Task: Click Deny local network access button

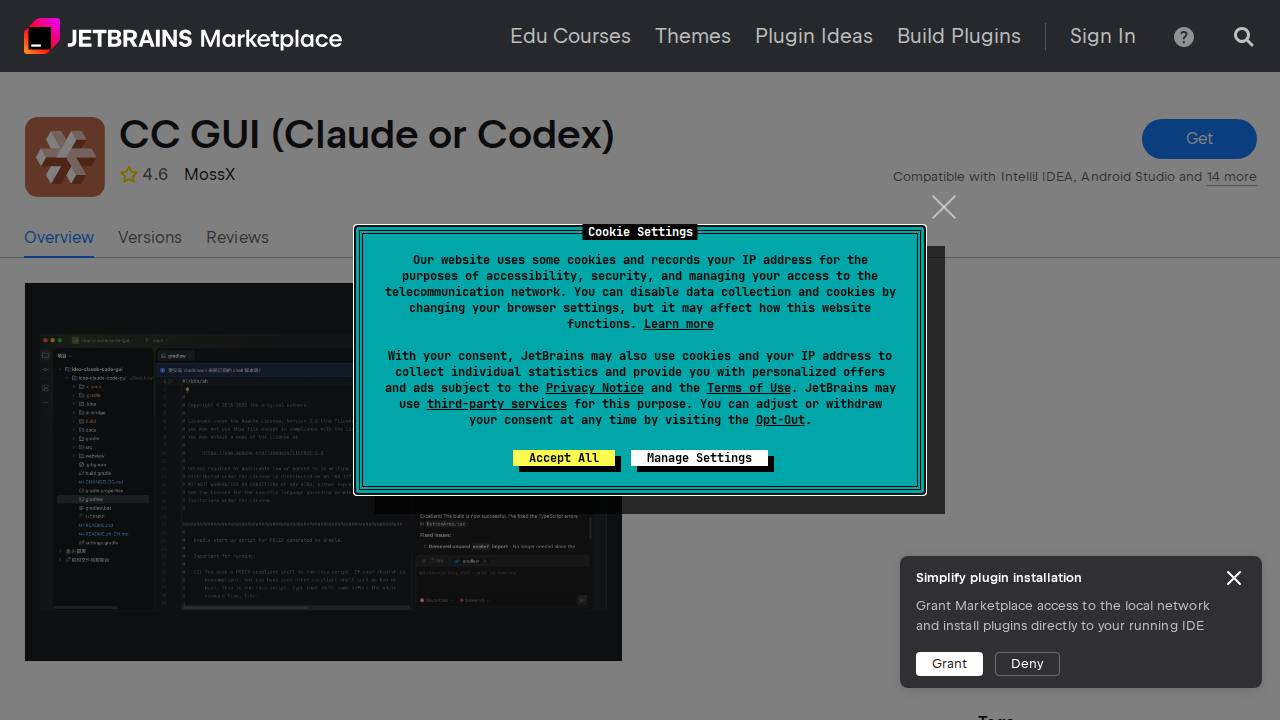Action: [1027, 664]
